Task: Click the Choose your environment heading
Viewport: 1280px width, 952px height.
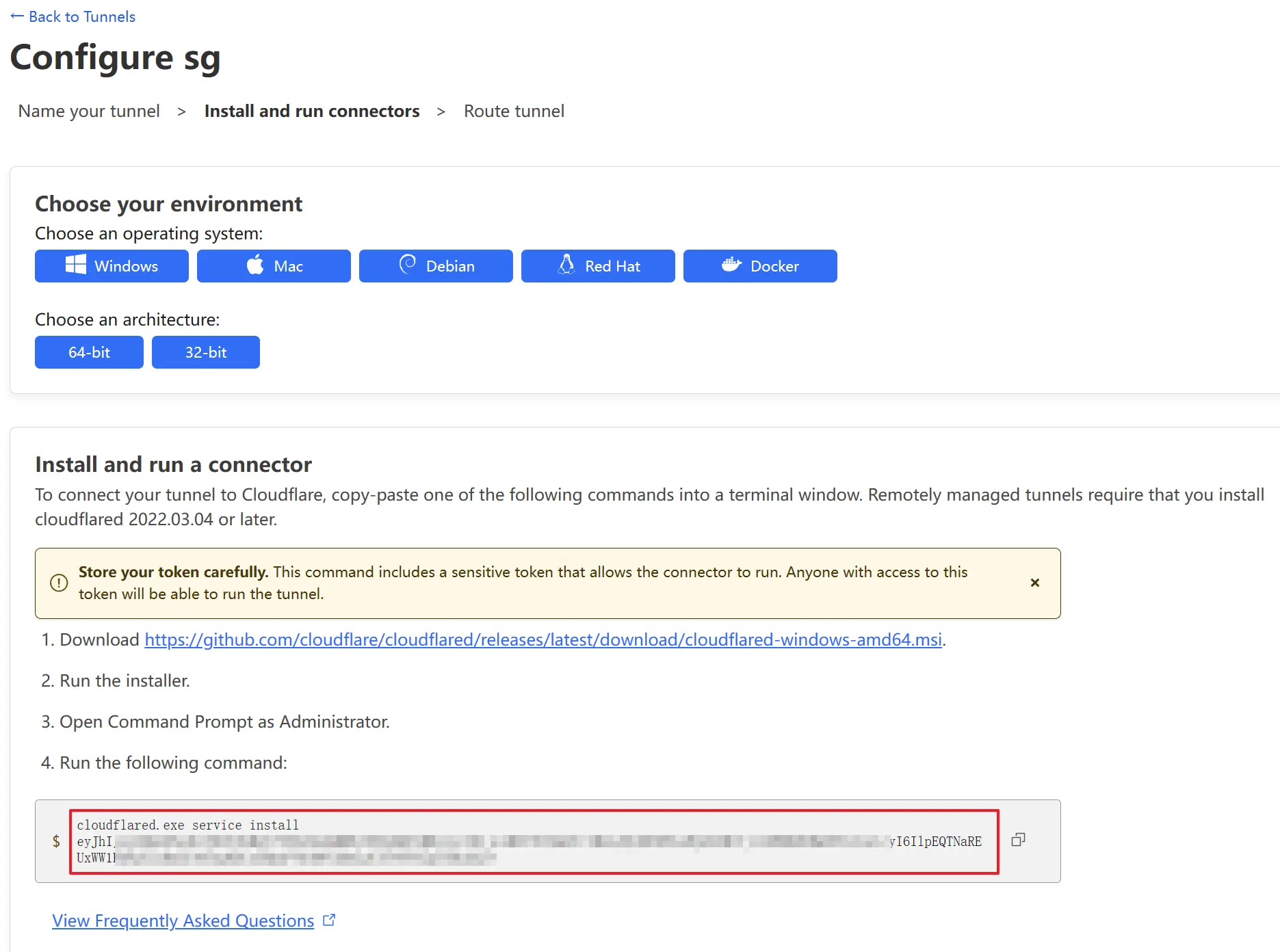Action: click(x=168, y=204)
